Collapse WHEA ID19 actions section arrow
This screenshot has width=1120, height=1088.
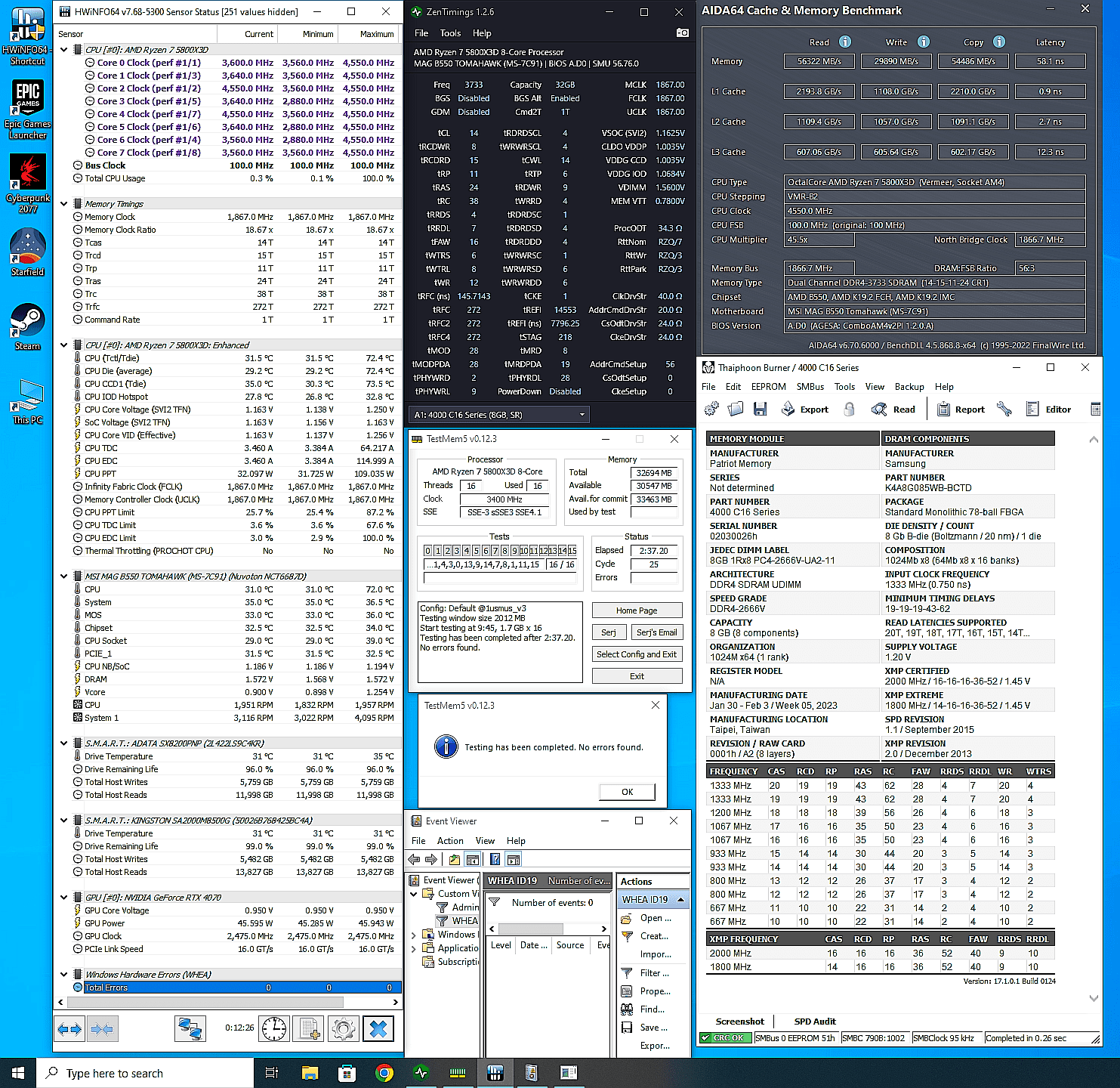681,900
